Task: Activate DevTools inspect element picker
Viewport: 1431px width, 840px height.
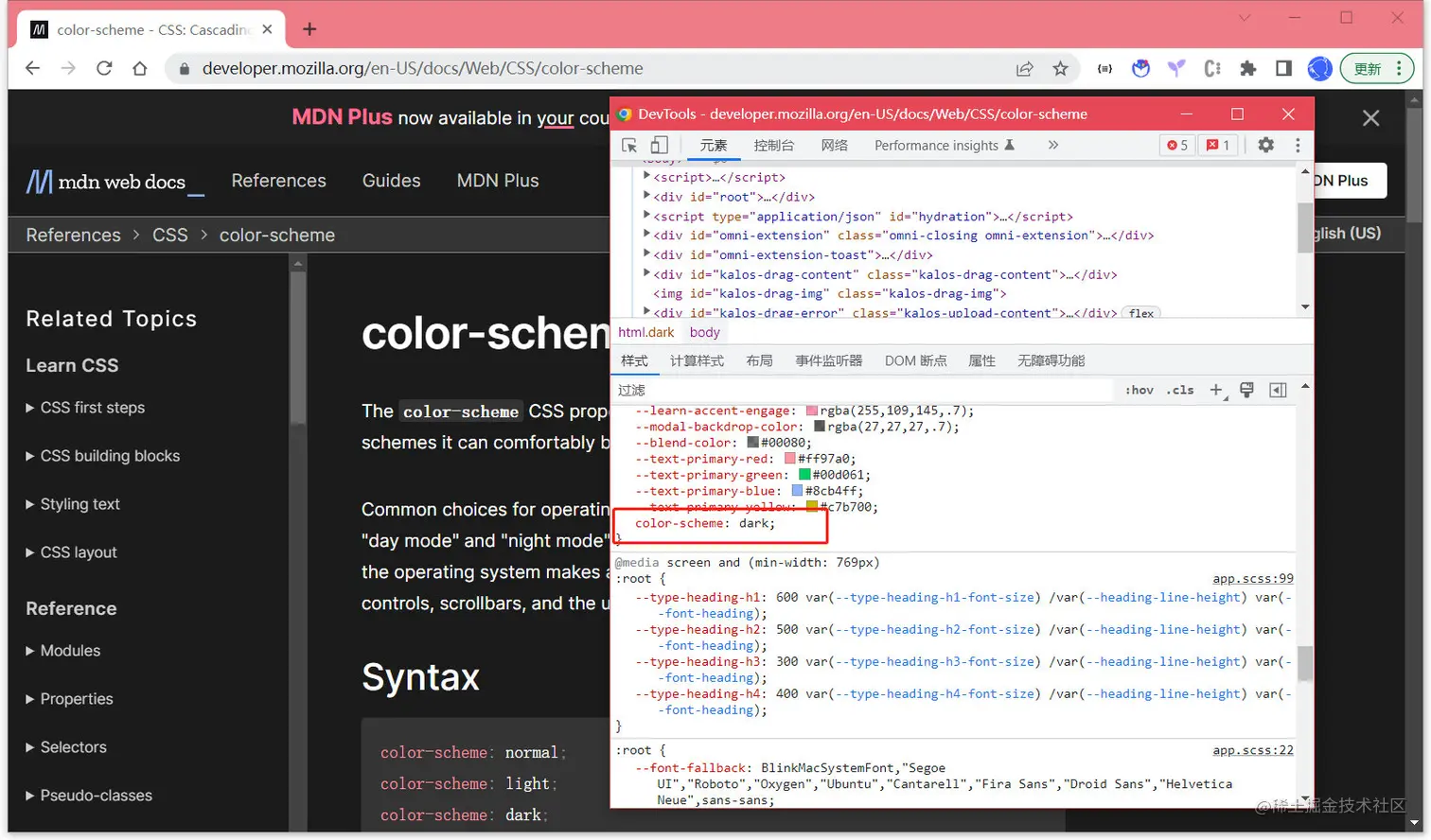Action: click(x=629, y=145)
